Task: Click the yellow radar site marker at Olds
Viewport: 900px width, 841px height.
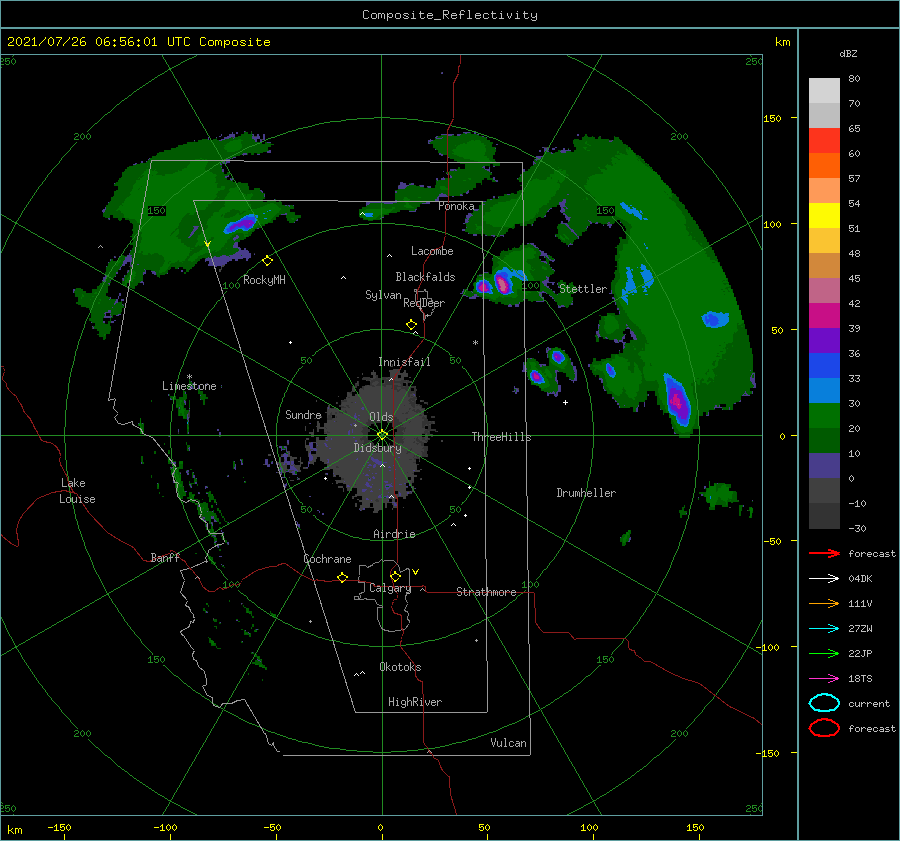Action: [382, 435]
